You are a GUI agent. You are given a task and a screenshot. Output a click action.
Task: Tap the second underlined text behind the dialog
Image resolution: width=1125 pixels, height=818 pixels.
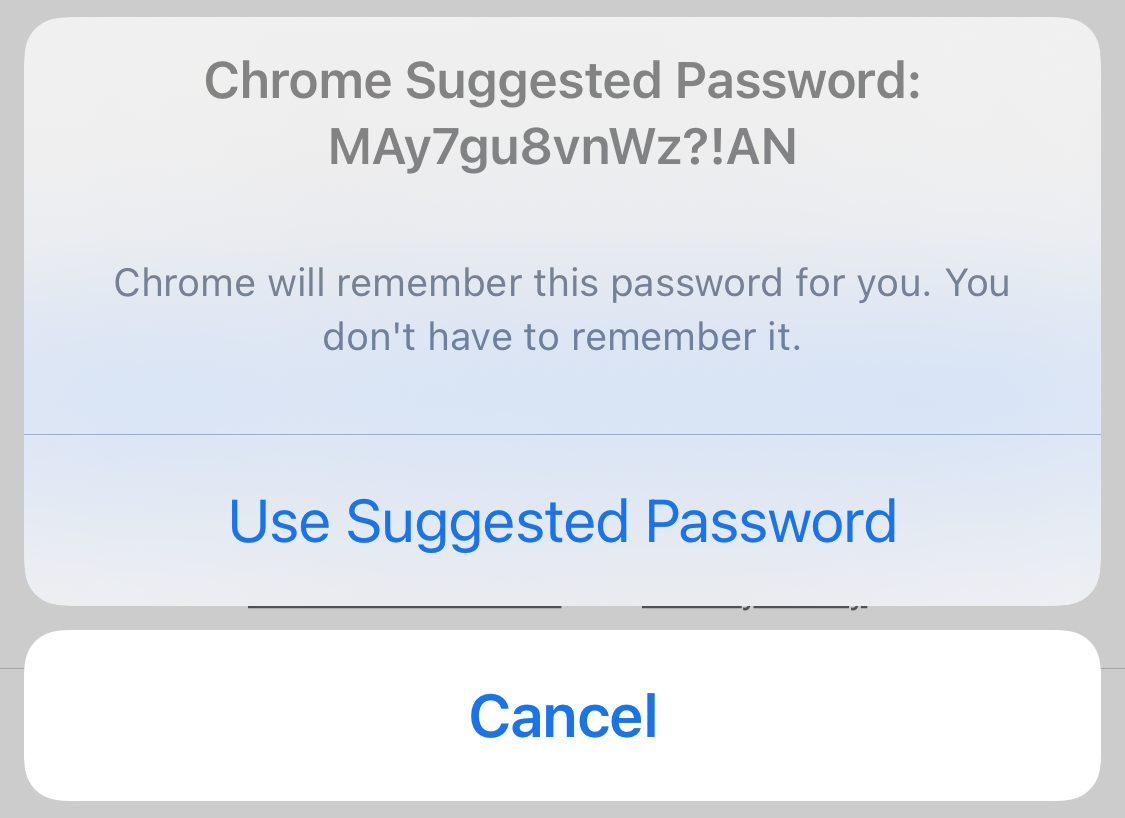point(755,607)
